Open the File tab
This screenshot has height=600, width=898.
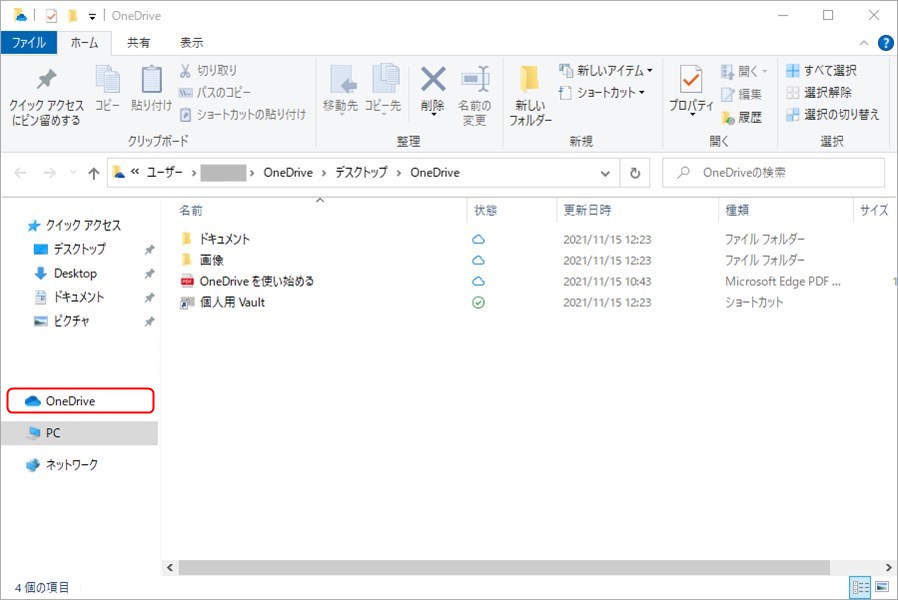[28, 43]
